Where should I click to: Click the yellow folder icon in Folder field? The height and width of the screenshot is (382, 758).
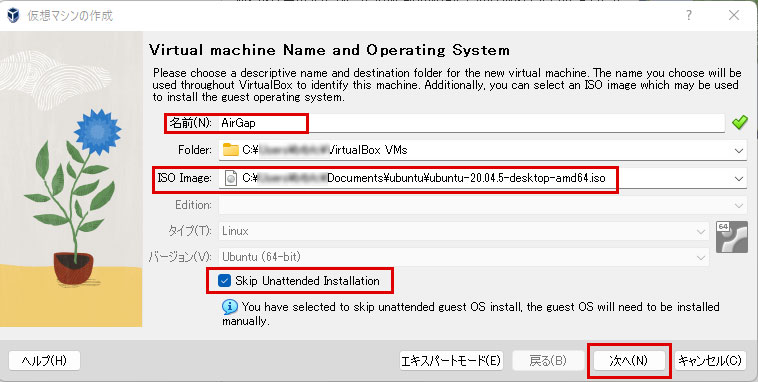[231, 150]
